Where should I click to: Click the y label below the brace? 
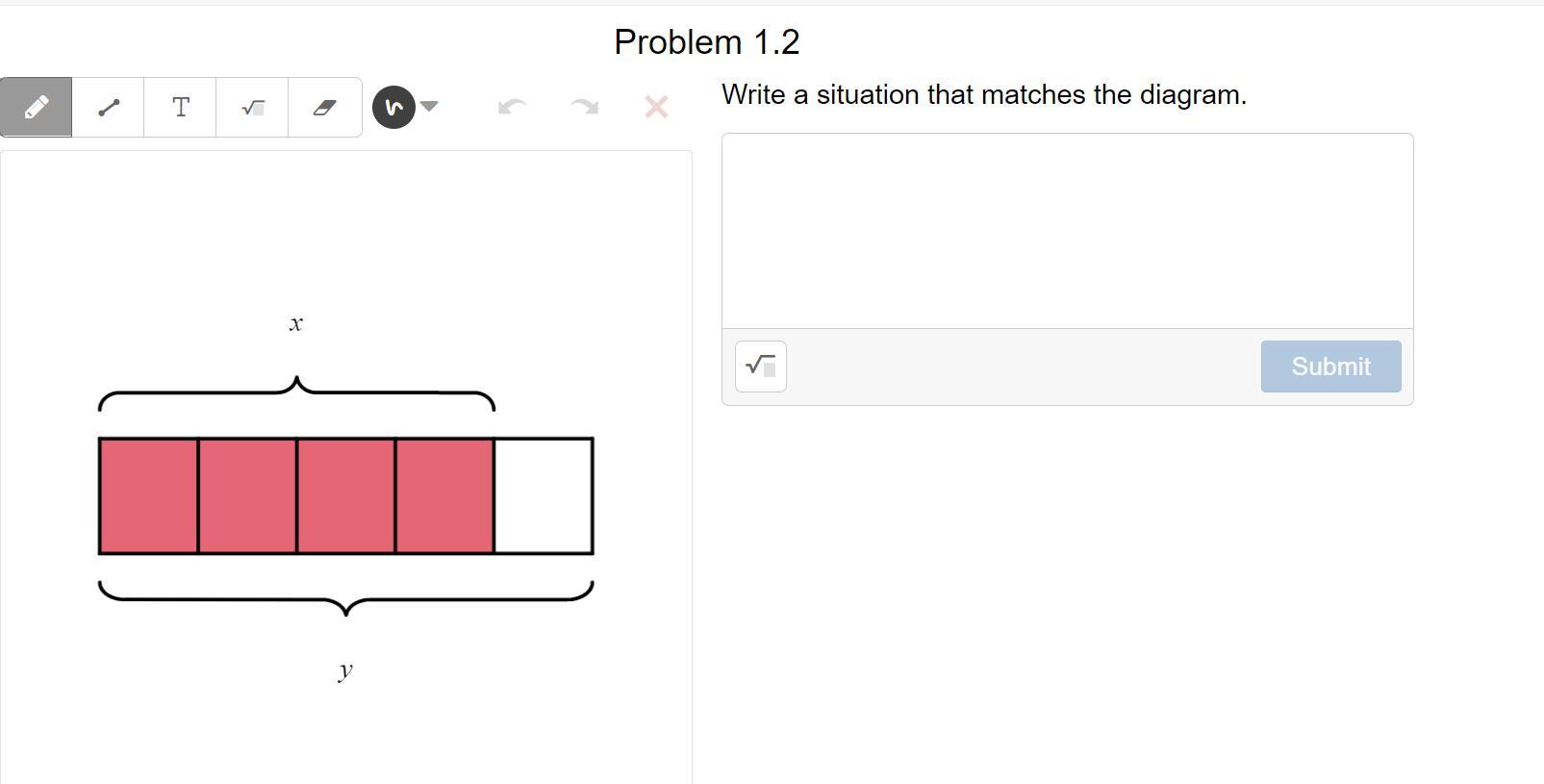[345, 670]
